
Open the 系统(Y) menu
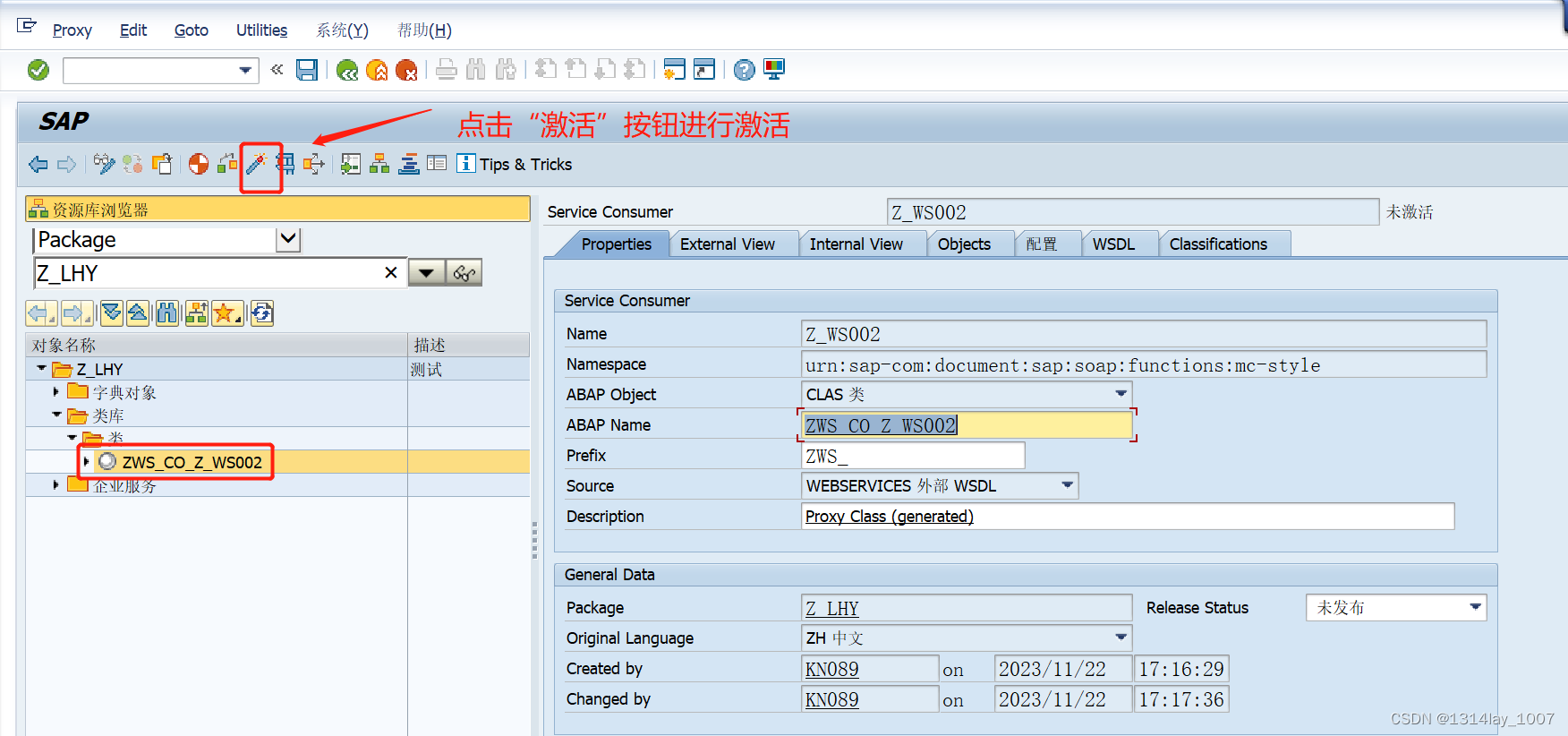click(342, 30)
